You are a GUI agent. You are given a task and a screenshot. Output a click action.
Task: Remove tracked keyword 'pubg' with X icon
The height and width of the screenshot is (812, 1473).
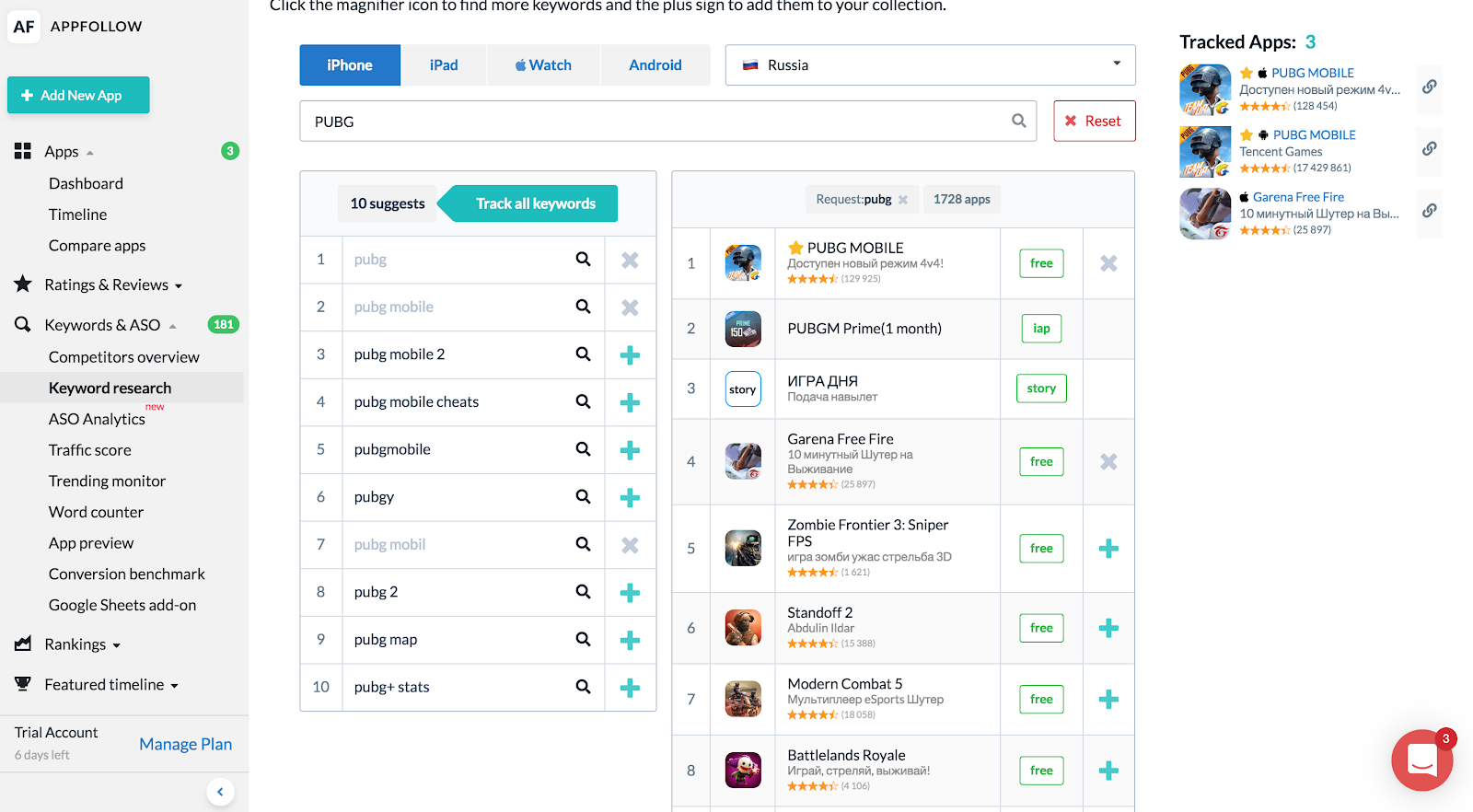pos(630,261)
